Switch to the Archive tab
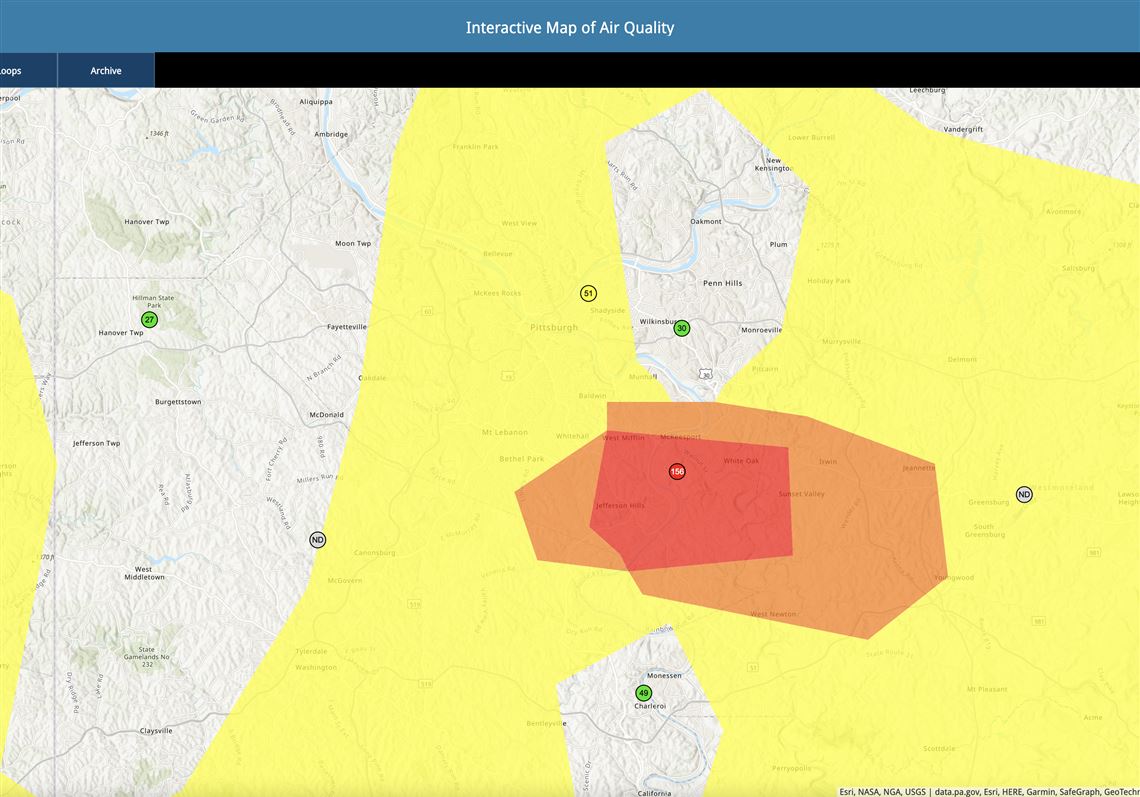The image size is (1140, 797). pyautogui.click(x=106, y=70)
